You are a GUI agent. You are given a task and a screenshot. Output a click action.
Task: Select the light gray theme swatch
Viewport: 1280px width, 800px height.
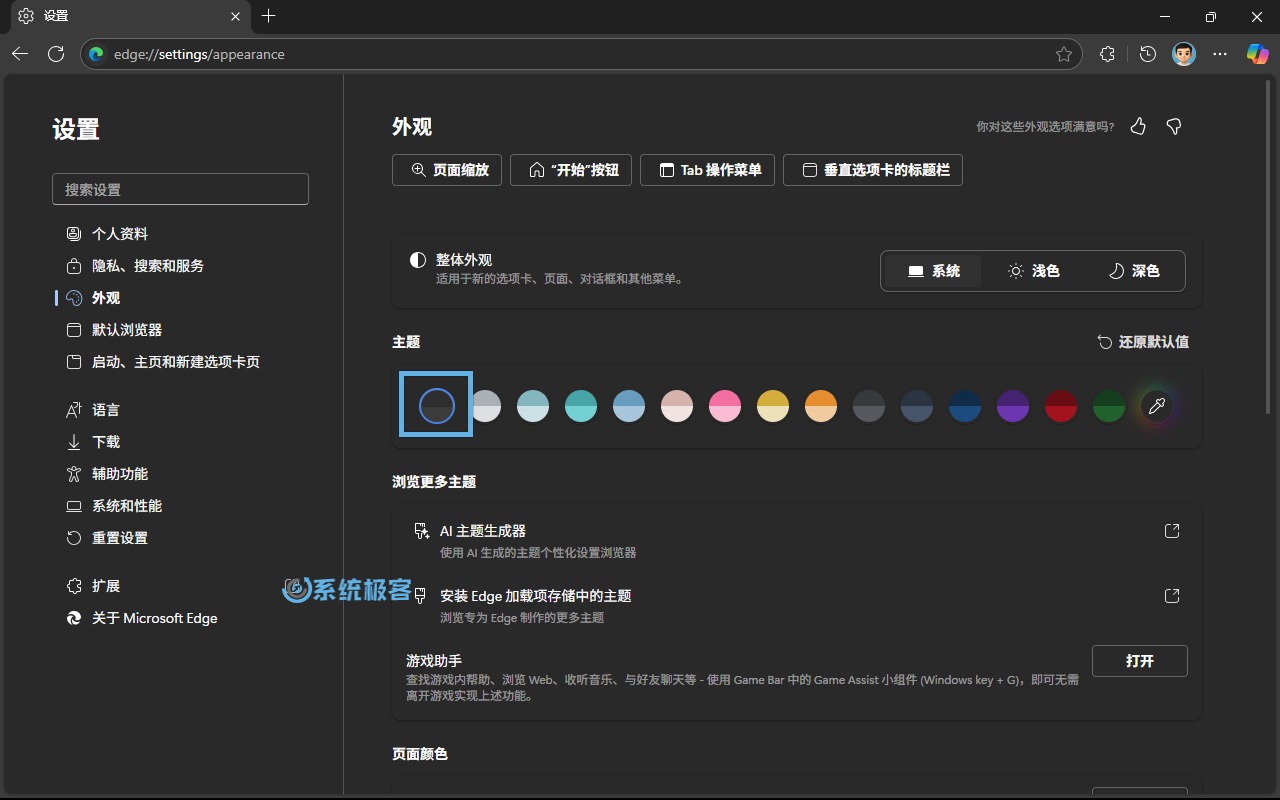485,406
